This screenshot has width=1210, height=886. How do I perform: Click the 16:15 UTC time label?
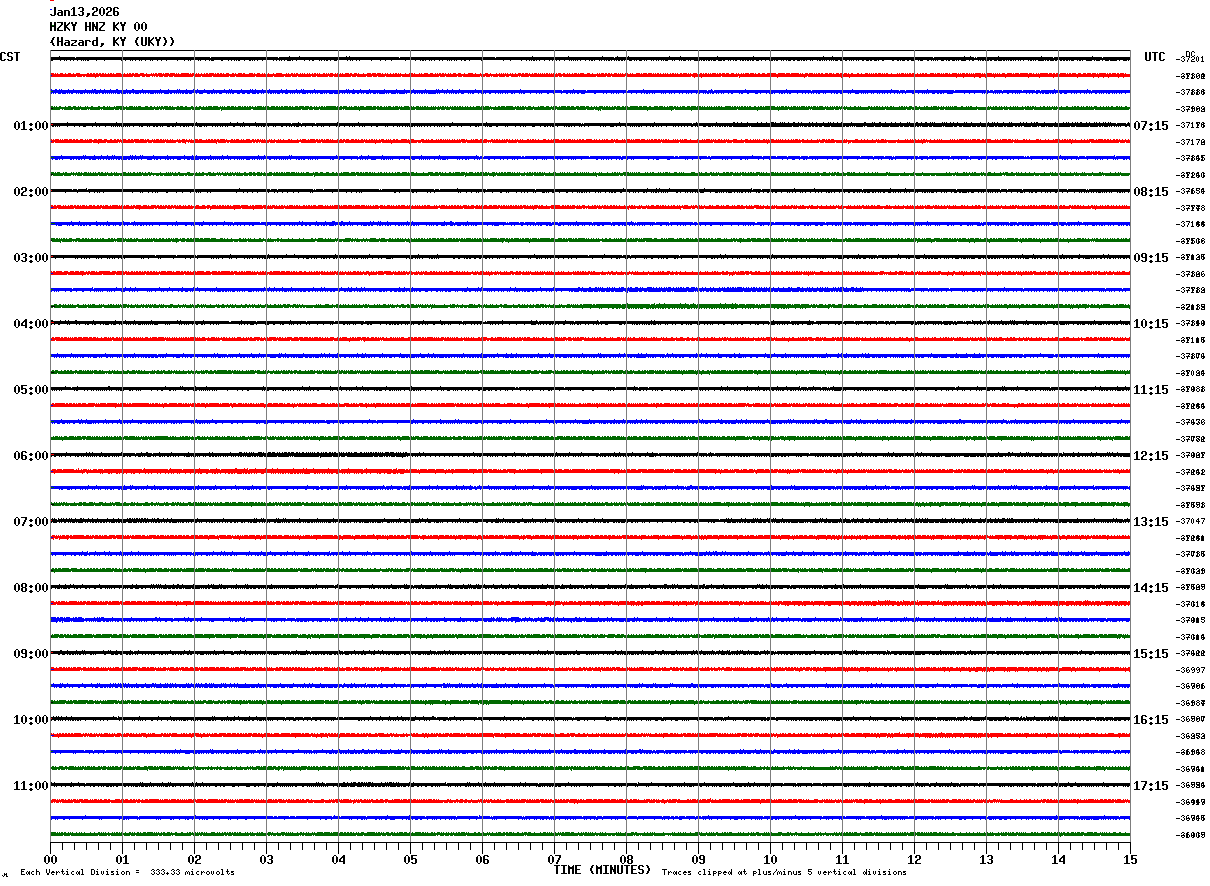pos(1151,720)
